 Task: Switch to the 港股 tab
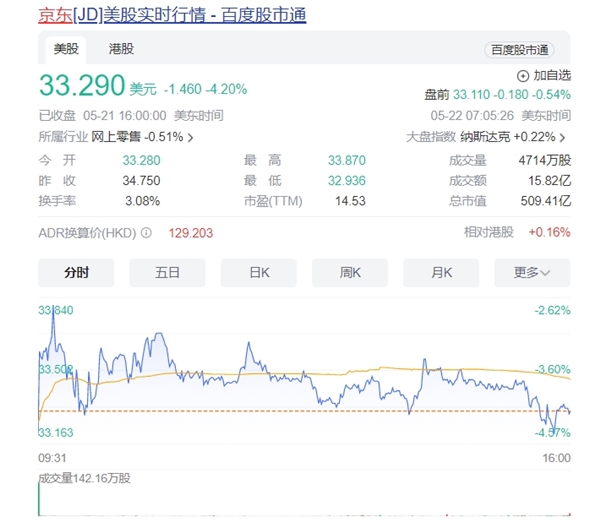coord(121,48)
